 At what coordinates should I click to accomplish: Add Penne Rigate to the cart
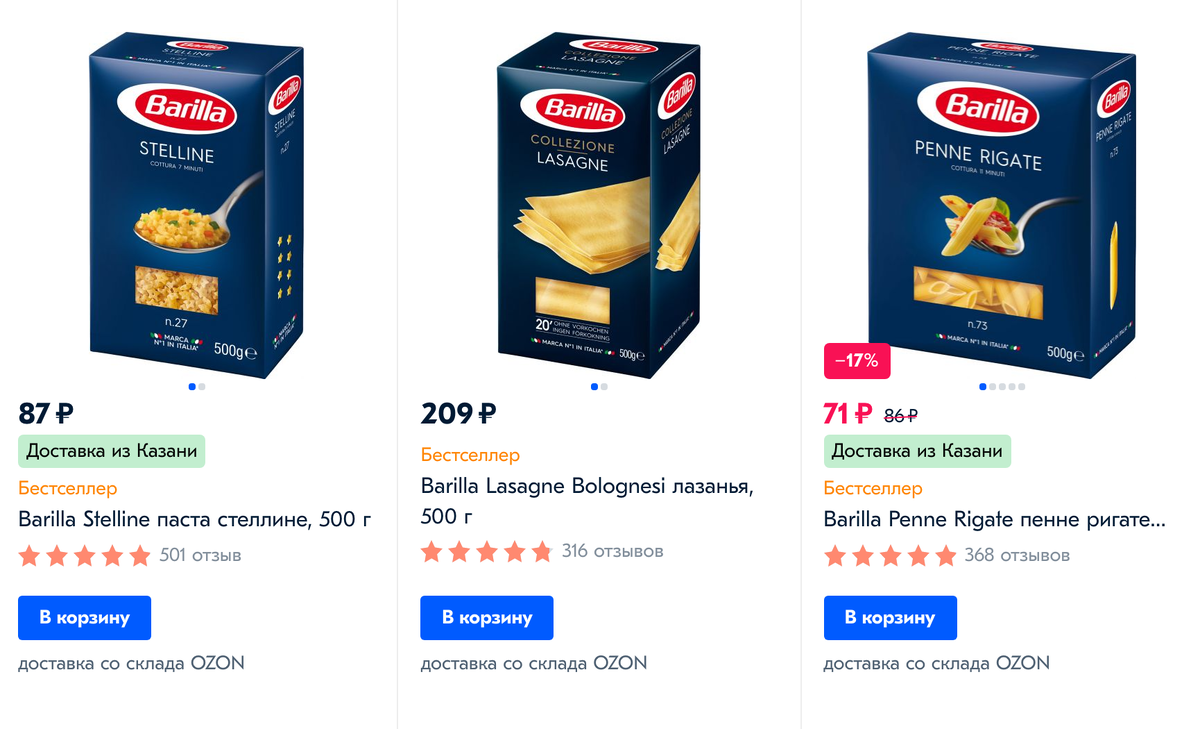point(890,617)
